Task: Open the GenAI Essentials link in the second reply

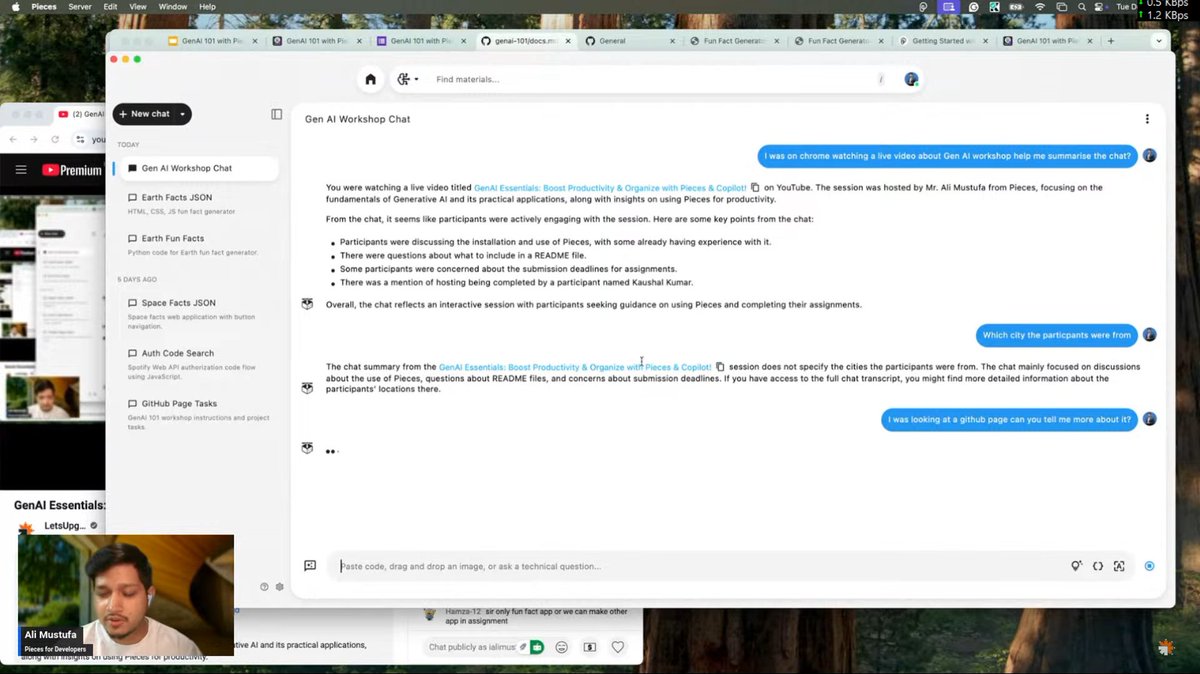Action: point(575,367)
